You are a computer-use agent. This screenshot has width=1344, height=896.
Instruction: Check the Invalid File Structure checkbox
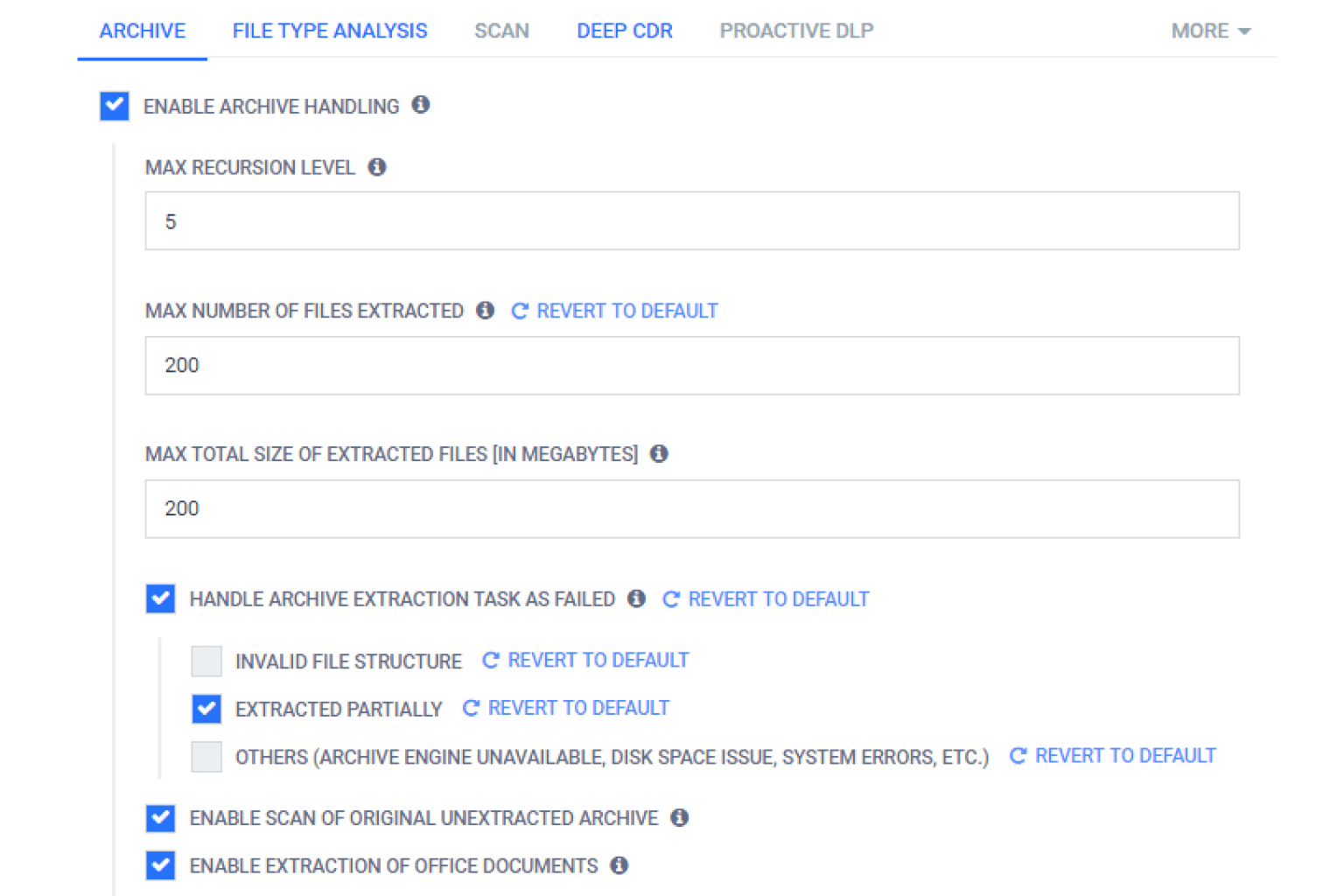coord(206,661)
